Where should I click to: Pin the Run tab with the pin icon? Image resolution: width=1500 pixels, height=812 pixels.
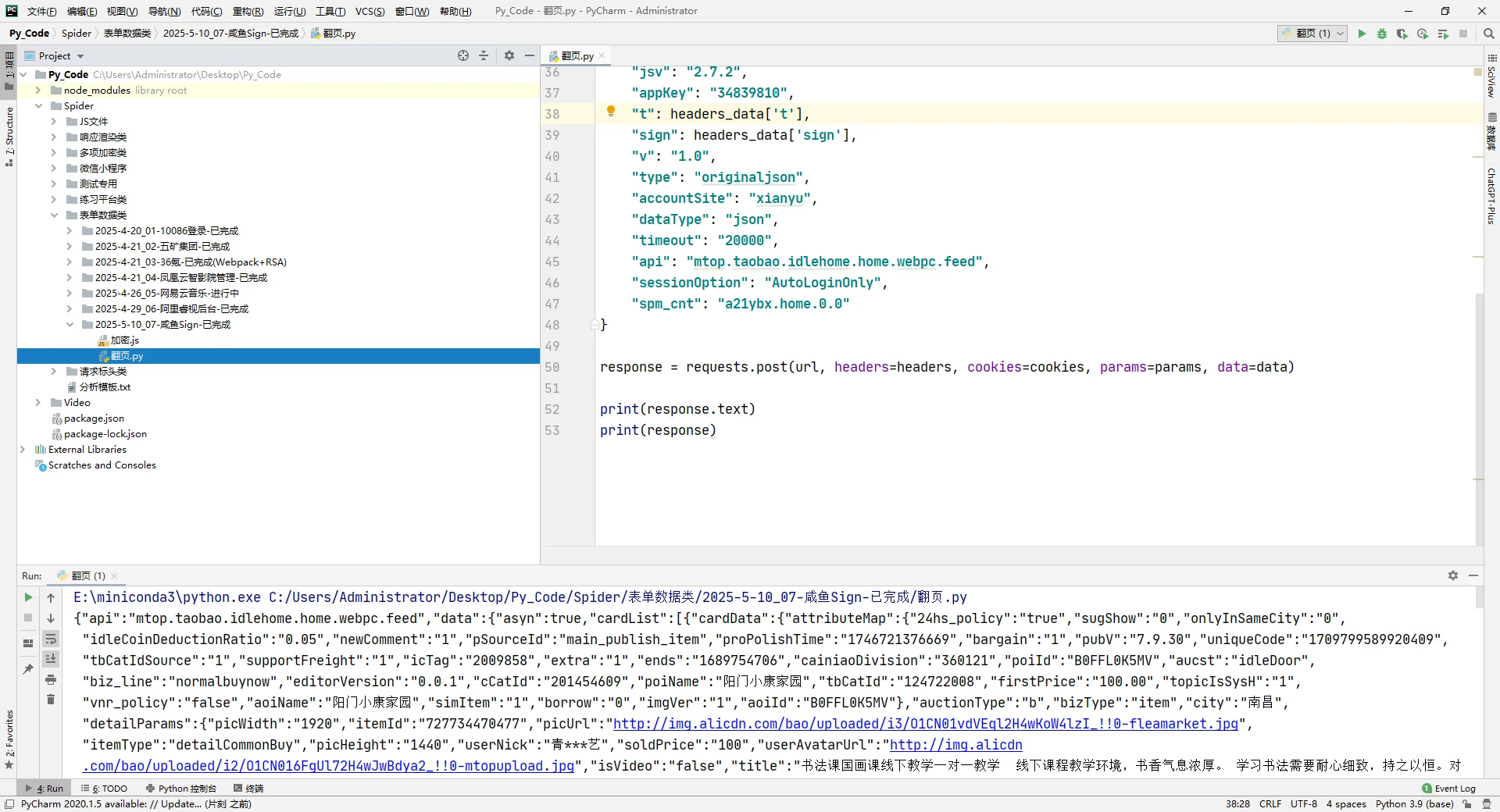point(28,669)
